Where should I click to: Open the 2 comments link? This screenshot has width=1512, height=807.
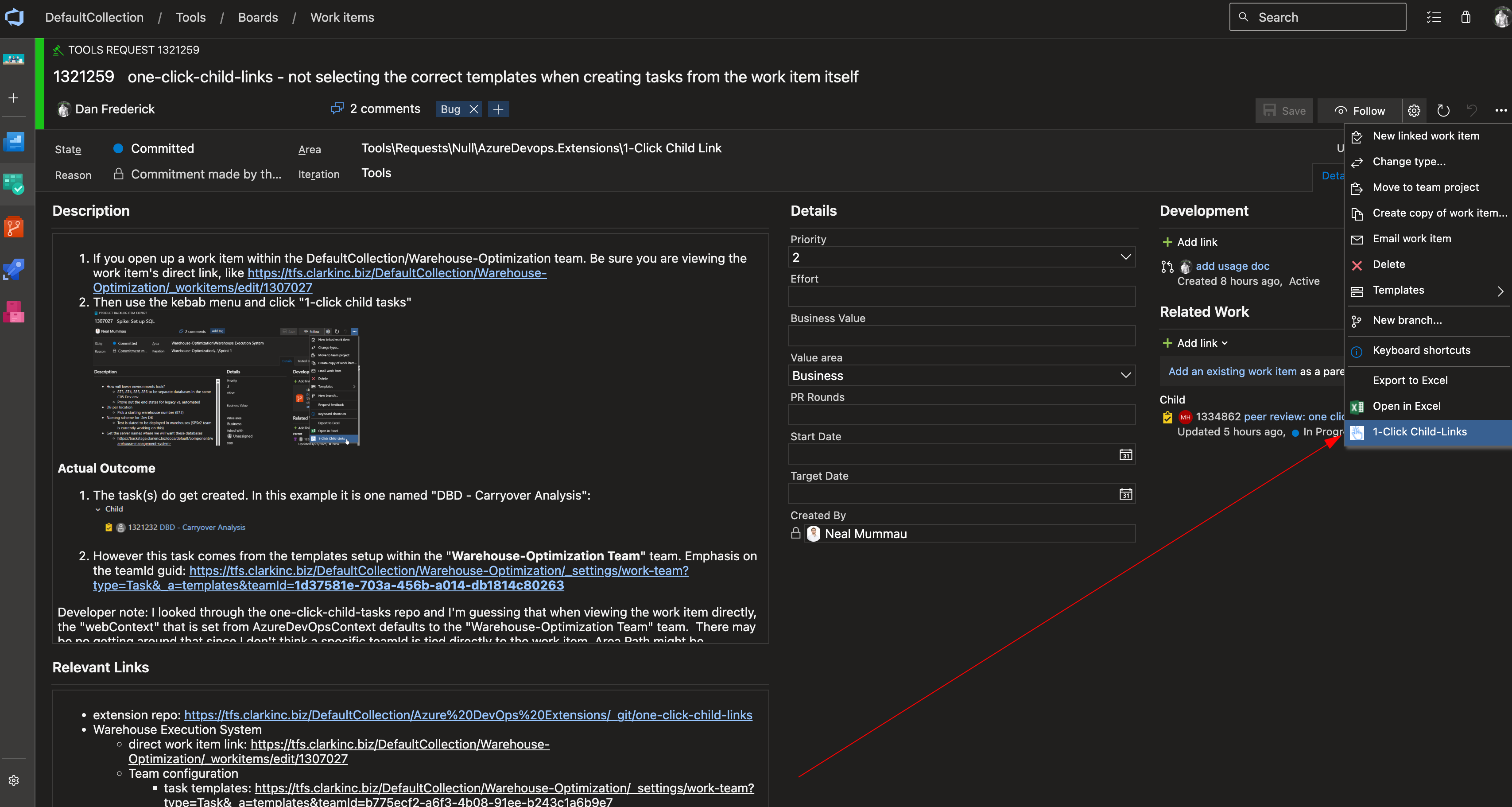[x=384, y=109]
